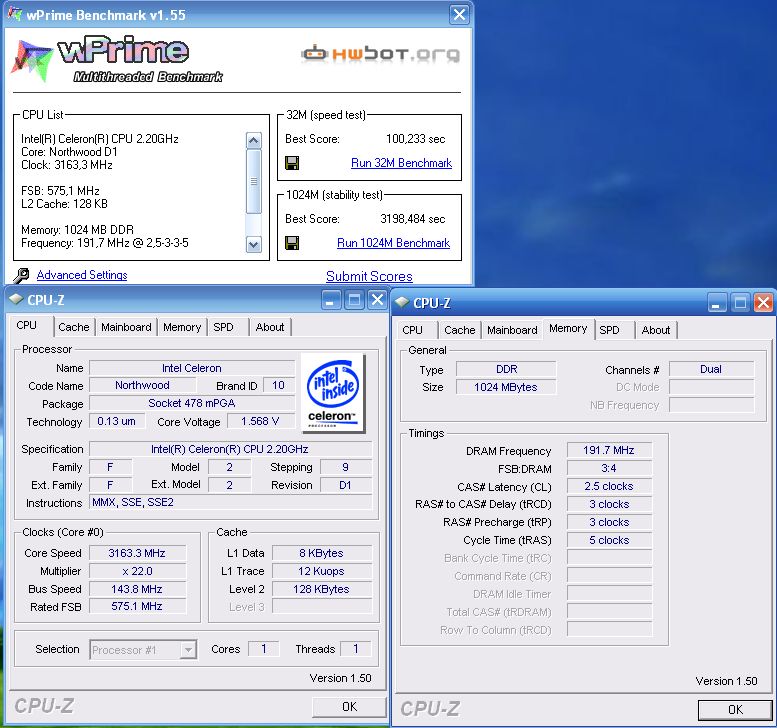The height and width of the screenshot is (728, 777).
Task: Open About tab in right CPU-Z
Action: (x=656, y=330)
